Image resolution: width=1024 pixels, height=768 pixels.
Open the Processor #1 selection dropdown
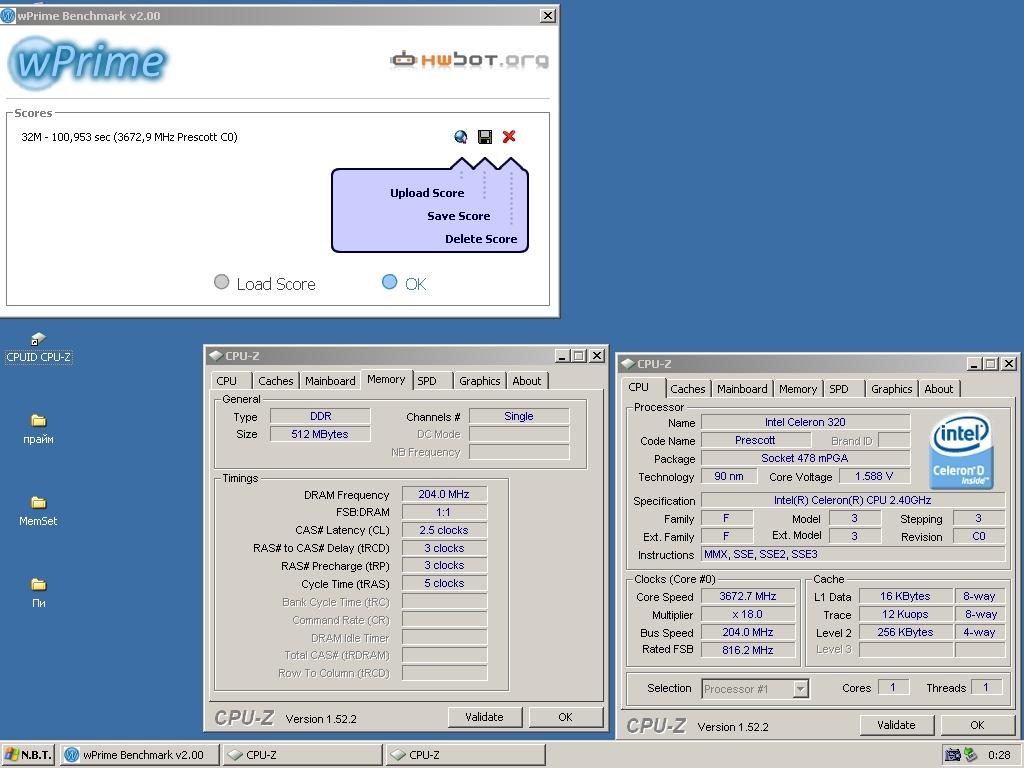[x=801, y=688]
